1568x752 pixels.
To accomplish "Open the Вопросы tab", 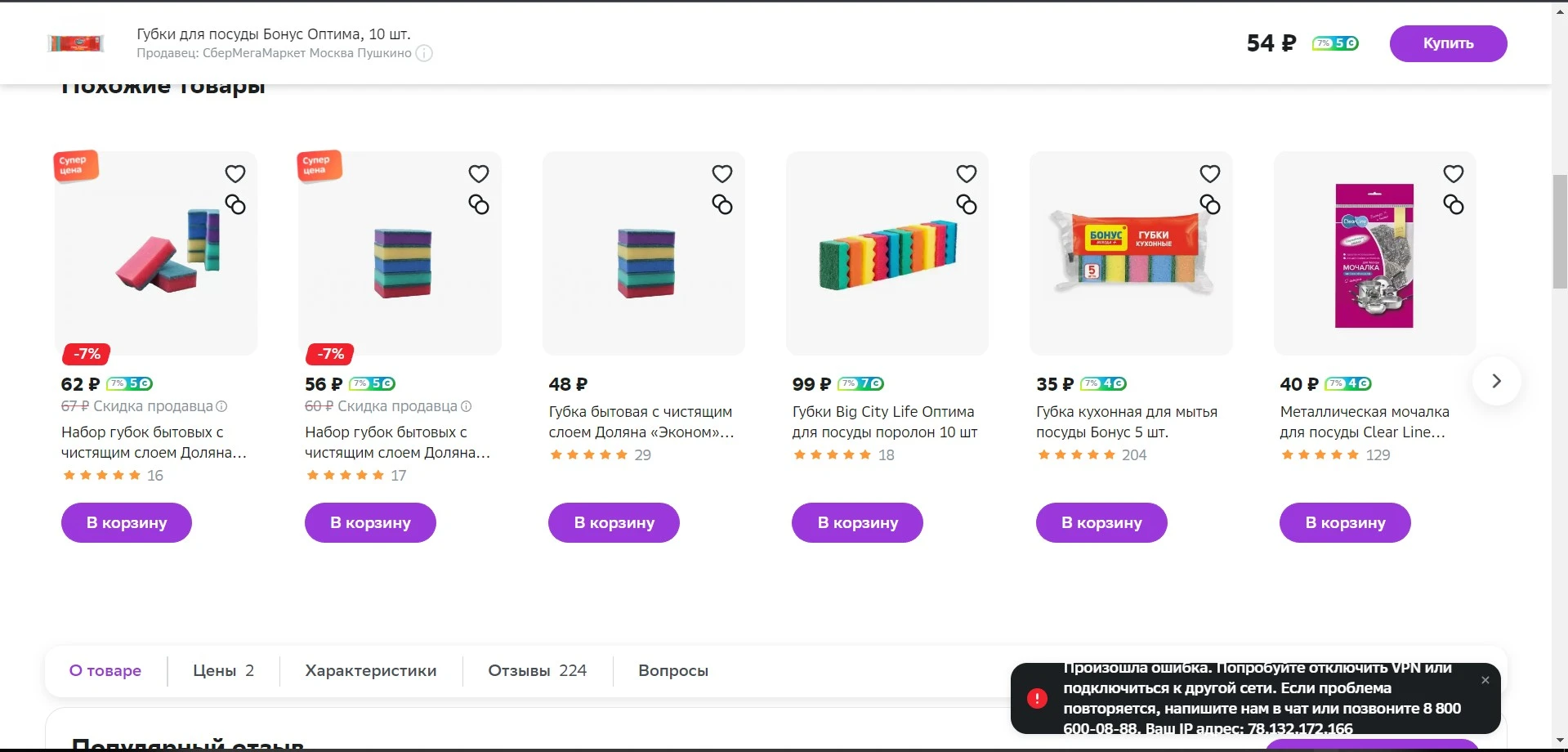I will click(673, 671).
